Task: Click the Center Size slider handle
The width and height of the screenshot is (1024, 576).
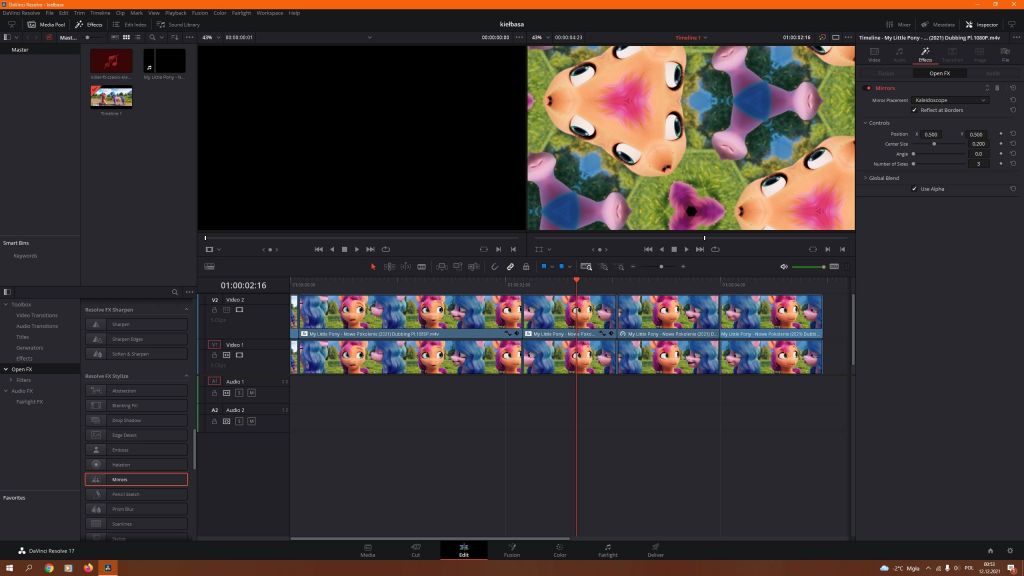Action: (x=934, y=144)
